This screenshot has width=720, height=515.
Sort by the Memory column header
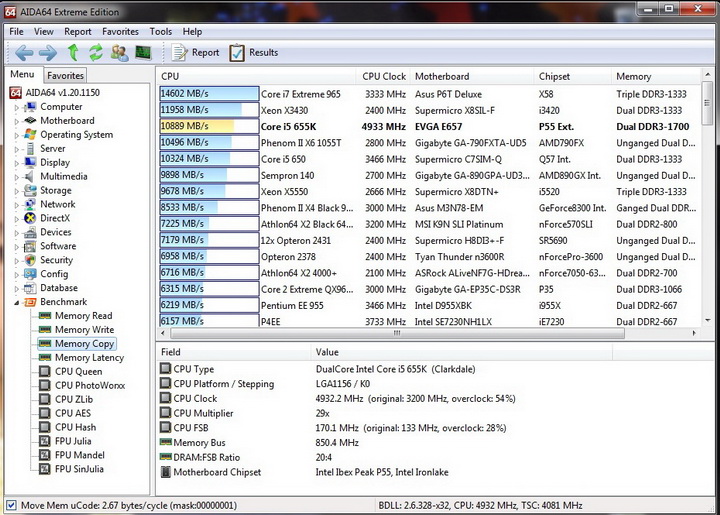coord(656,76)
